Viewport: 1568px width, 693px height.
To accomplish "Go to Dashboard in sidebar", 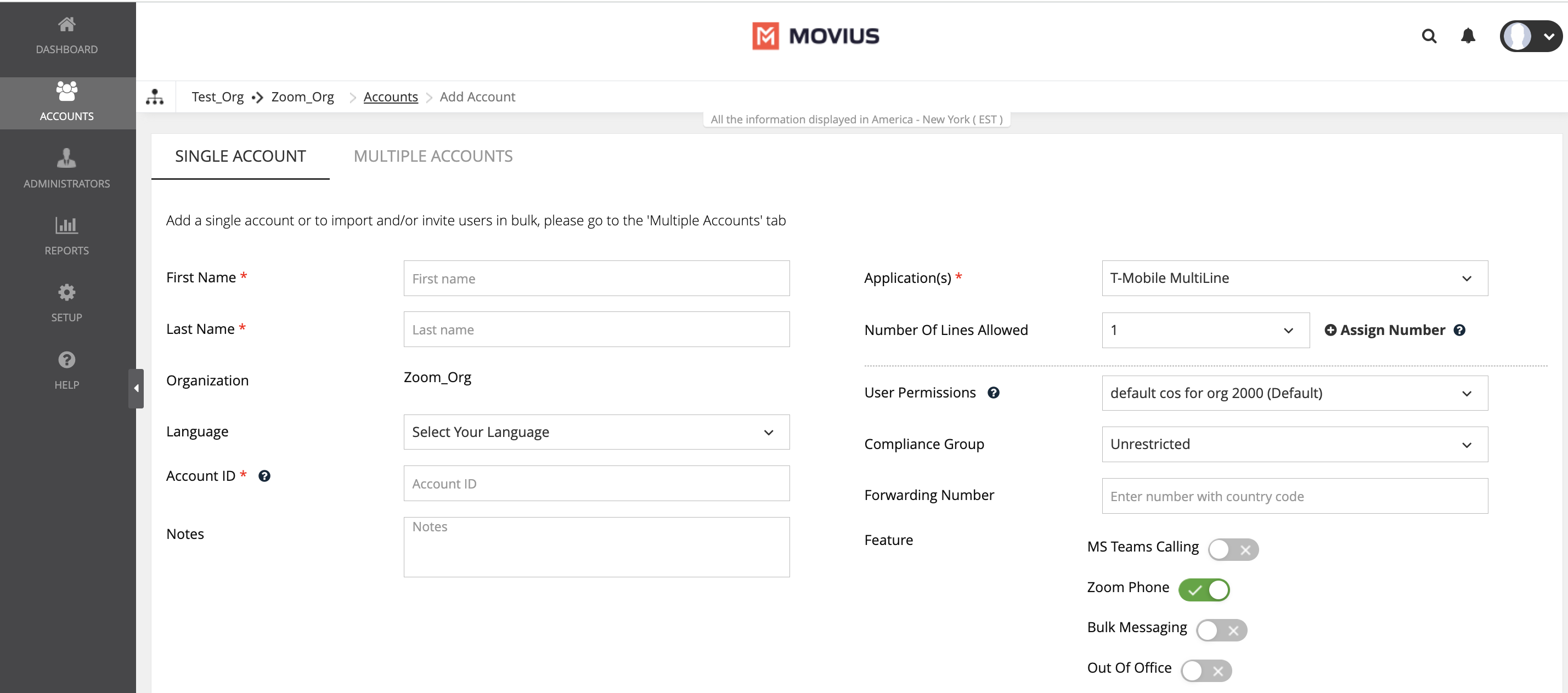I will click(x=67, y=35).
